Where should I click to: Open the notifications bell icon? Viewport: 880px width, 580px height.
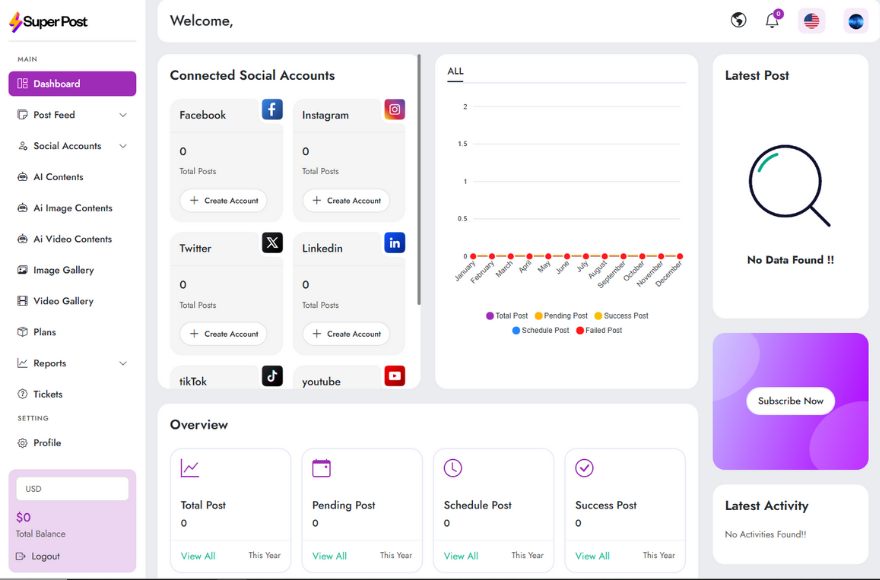click(x=772, y=20)
